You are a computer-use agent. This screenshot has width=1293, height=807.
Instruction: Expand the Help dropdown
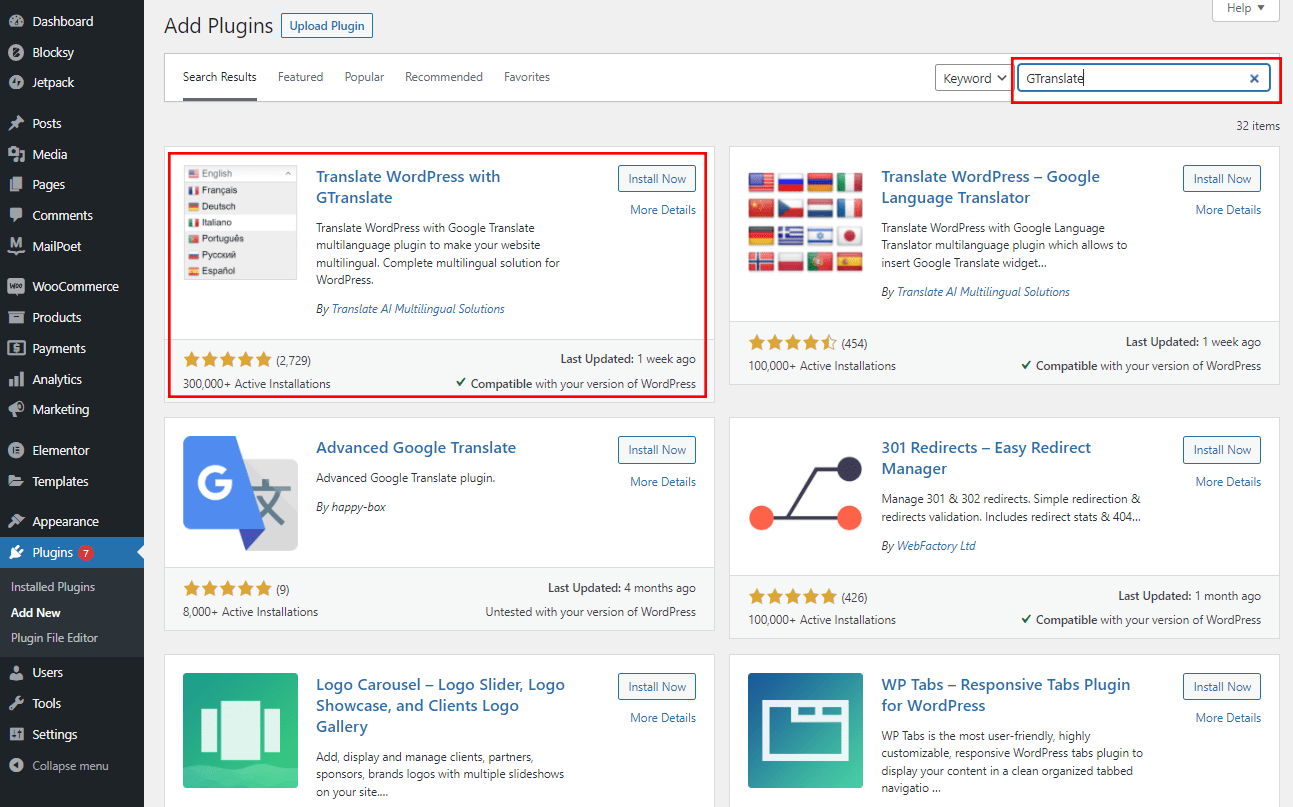tap(1244, 8)
